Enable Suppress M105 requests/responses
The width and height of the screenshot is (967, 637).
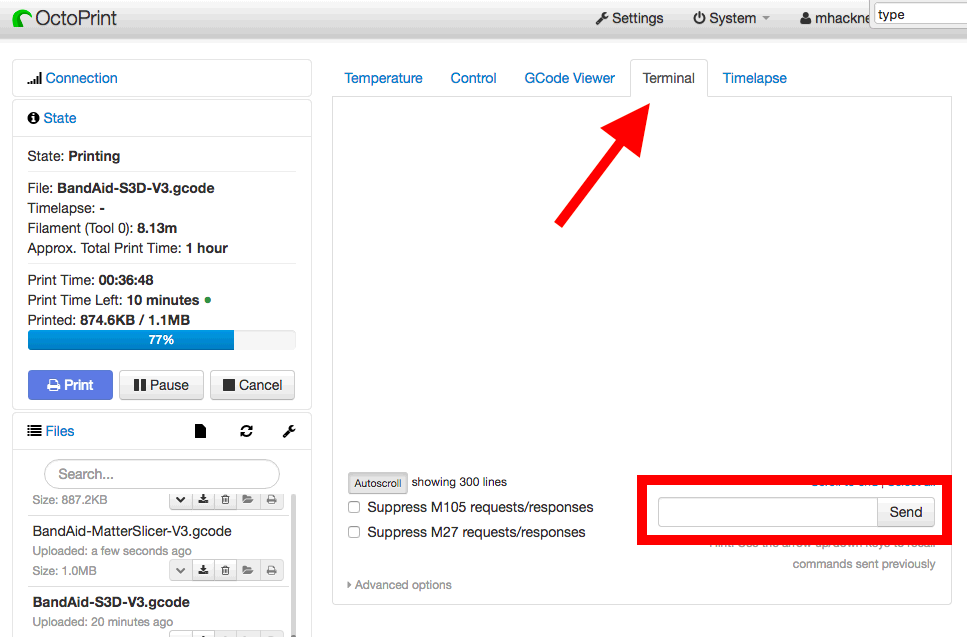pos(354,507)
